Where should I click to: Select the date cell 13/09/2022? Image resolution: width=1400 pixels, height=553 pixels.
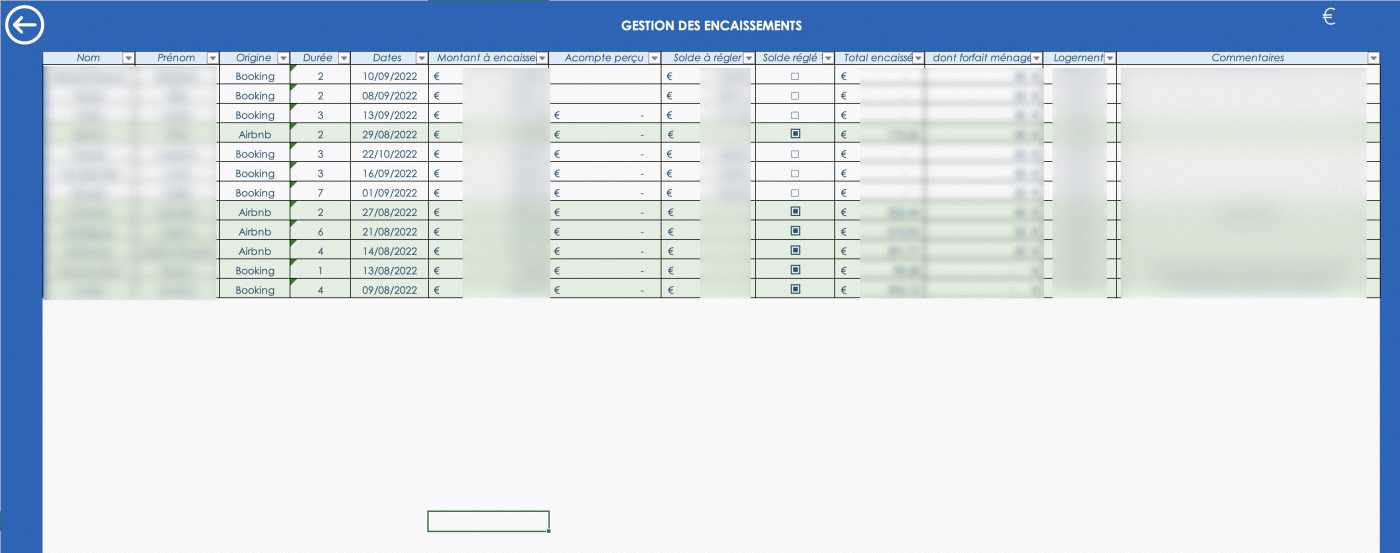[390, 115]
